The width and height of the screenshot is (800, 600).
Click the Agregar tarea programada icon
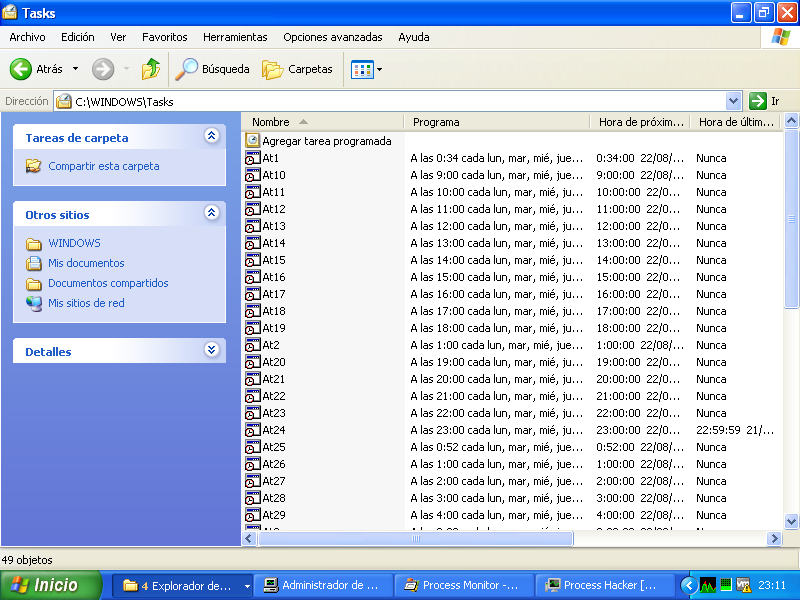[253, 141]
